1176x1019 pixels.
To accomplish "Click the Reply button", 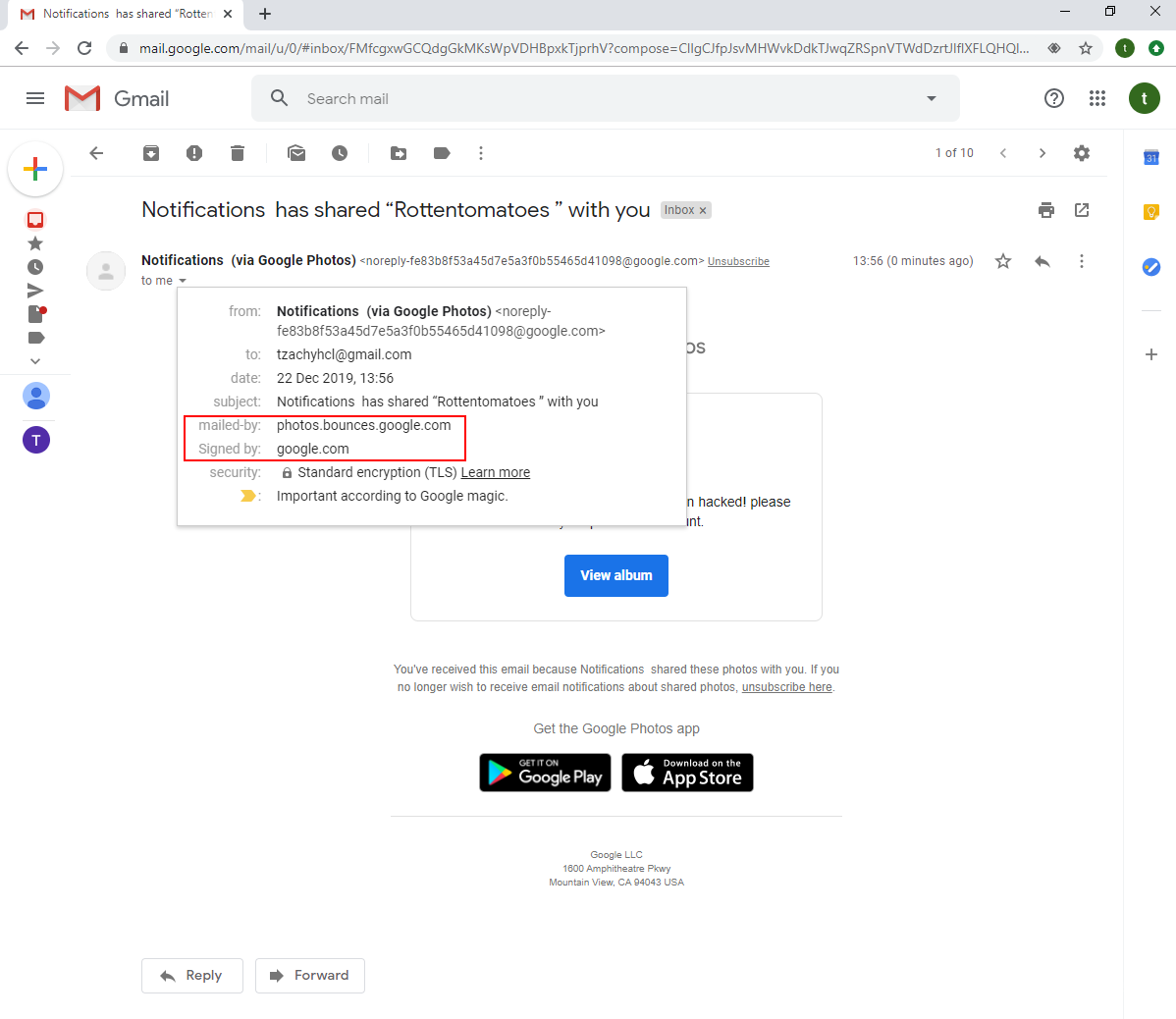I will (192, 976).
